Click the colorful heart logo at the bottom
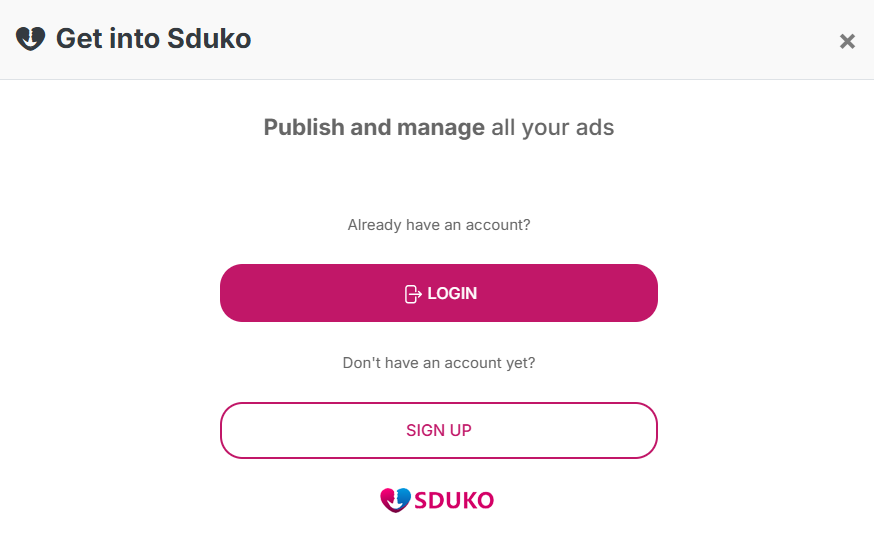This screenshot has height=536, width=874. tap(395, 500)
